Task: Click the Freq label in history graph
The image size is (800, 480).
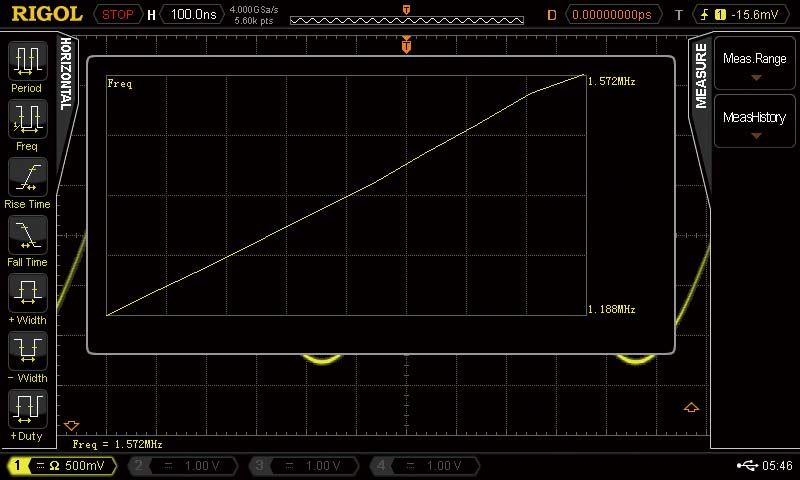Action: pos(120,84)
